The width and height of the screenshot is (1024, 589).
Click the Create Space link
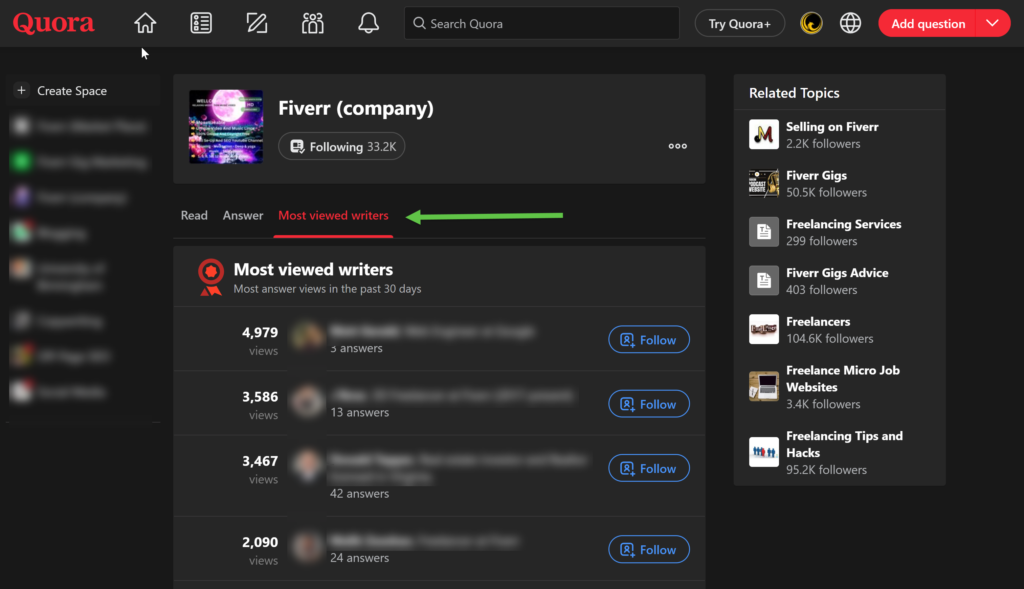[x=72, y=91]
